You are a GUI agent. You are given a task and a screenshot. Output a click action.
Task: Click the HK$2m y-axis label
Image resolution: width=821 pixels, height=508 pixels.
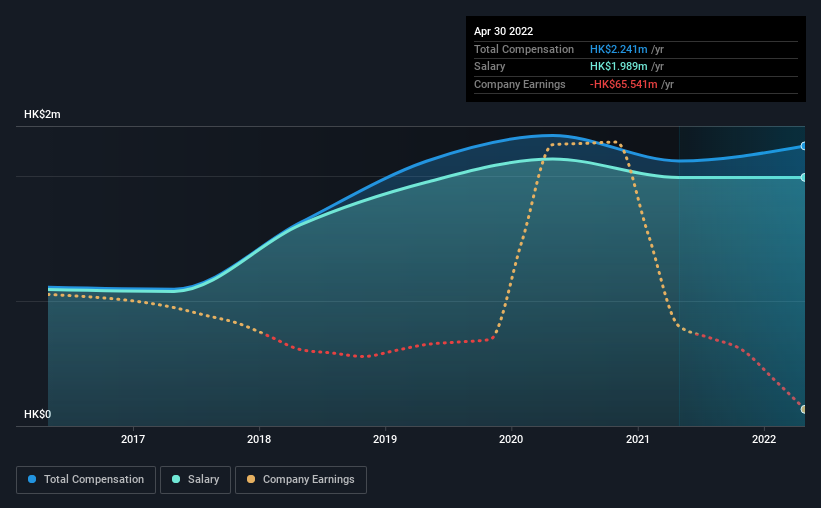(x=42, y=114)
